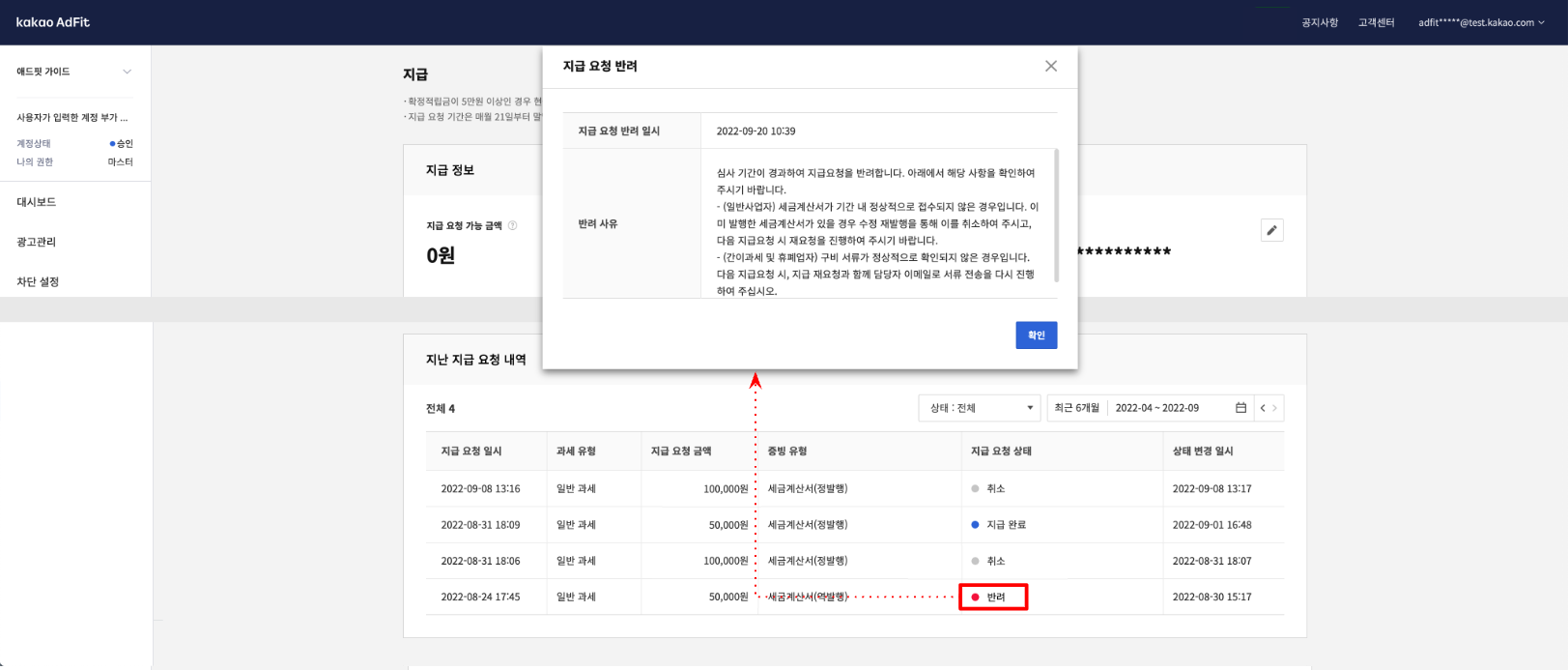This screenshot has height=670, width=1568.
Task: Open the account email dropdown
Action: click(1482, 22)
